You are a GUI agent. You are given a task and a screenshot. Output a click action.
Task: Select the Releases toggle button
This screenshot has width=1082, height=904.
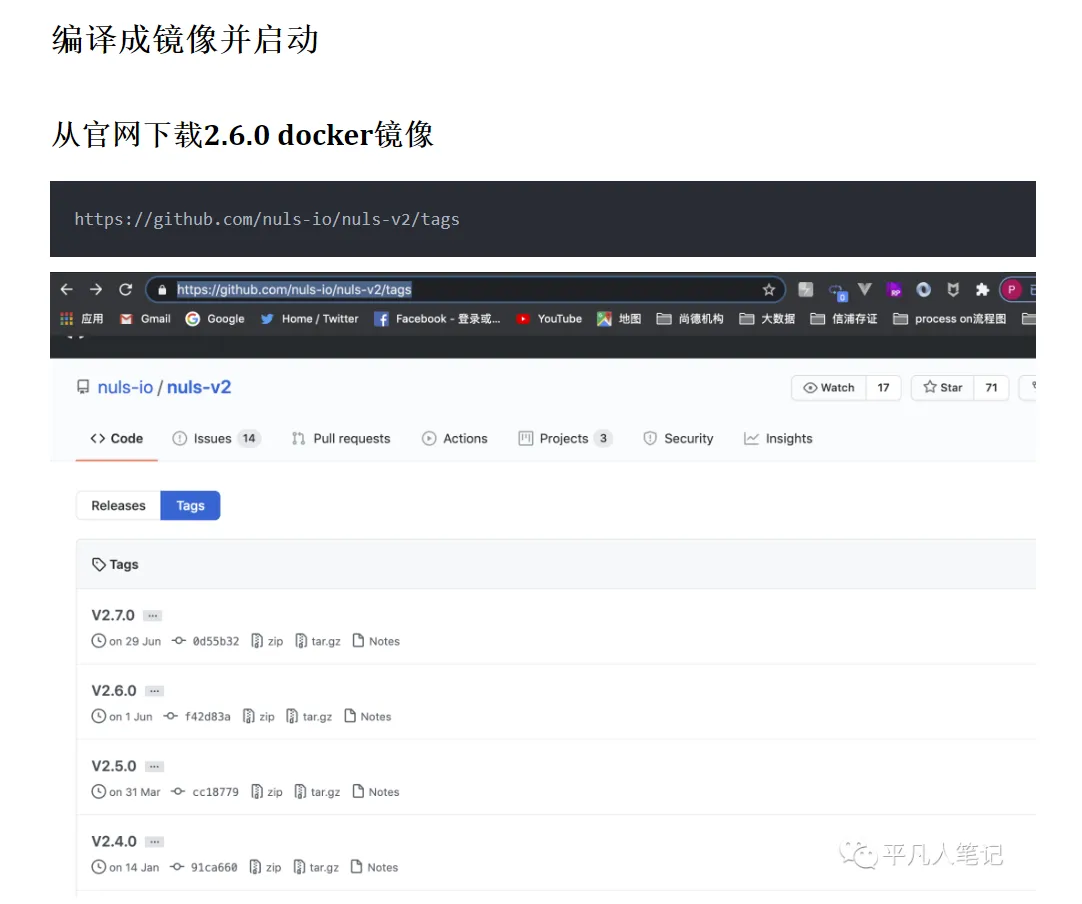coord(119,506)
